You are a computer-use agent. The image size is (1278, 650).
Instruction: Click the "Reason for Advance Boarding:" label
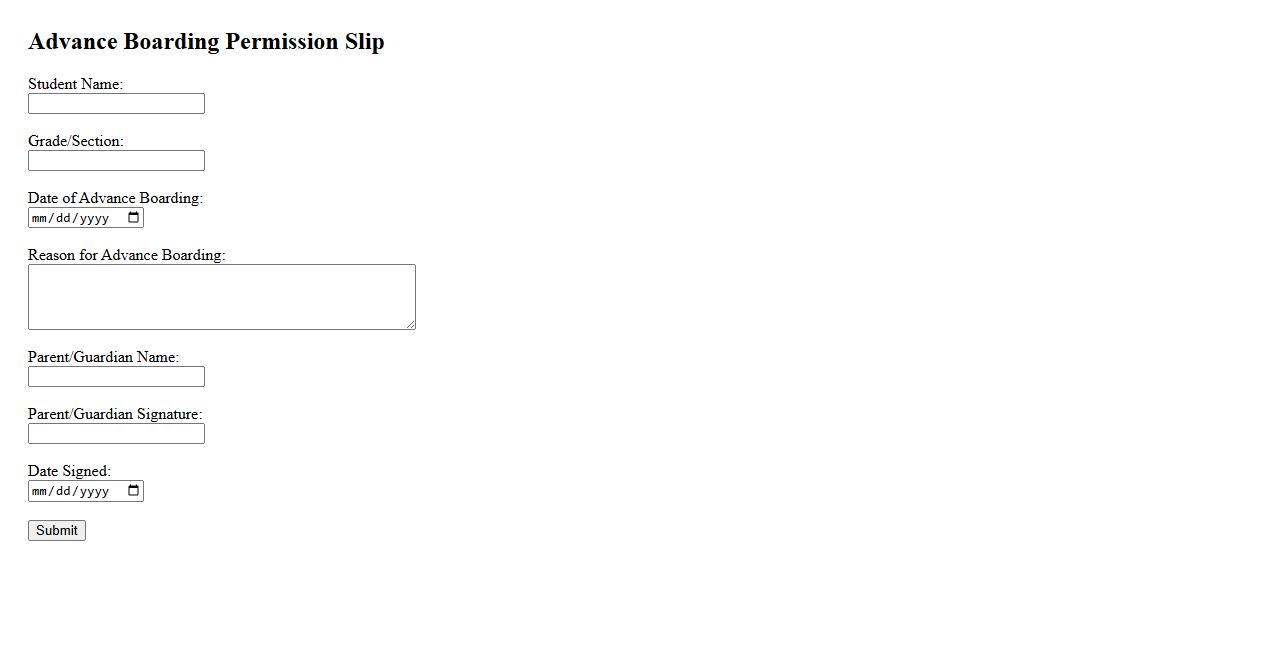(x=126, y=255)
